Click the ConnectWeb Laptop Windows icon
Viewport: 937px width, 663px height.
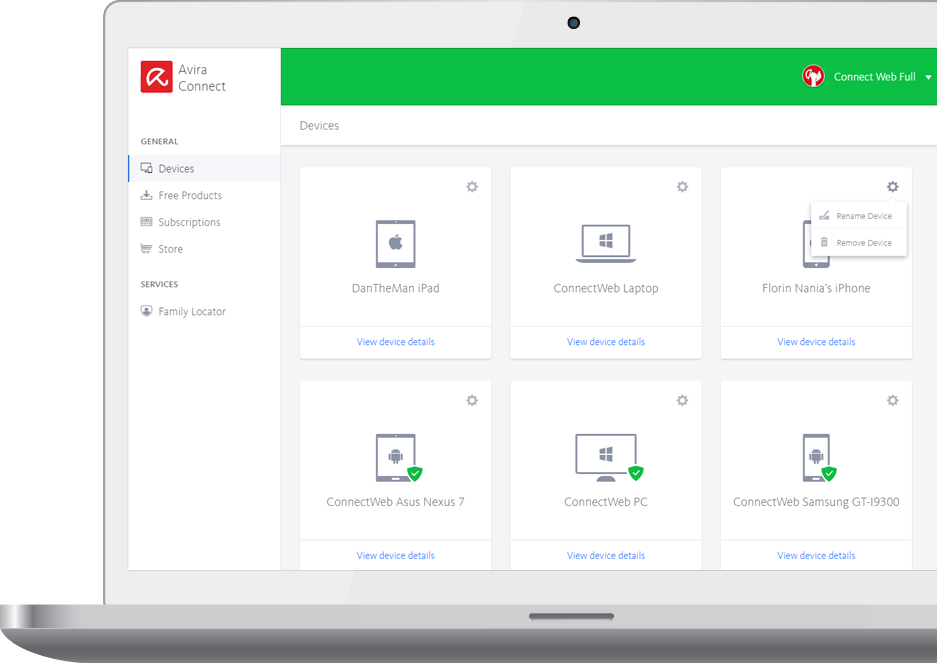606,243
